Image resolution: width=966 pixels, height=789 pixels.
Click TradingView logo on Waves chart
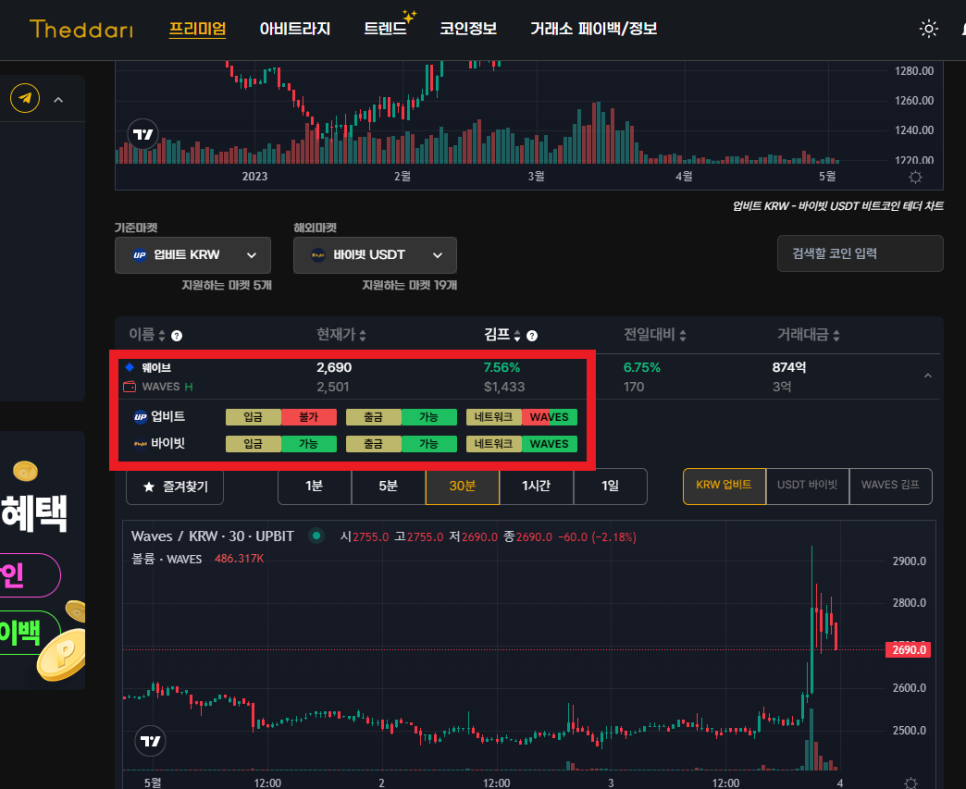click(150, 740)
